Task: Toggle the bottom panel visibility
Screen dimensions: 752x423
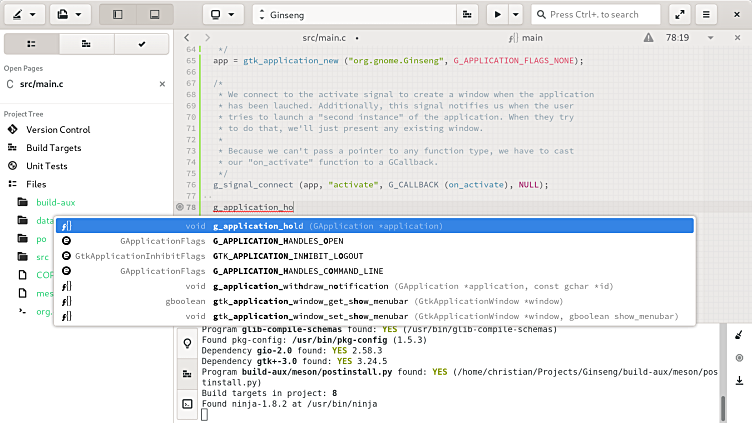Action: click(x=153, y=15)
